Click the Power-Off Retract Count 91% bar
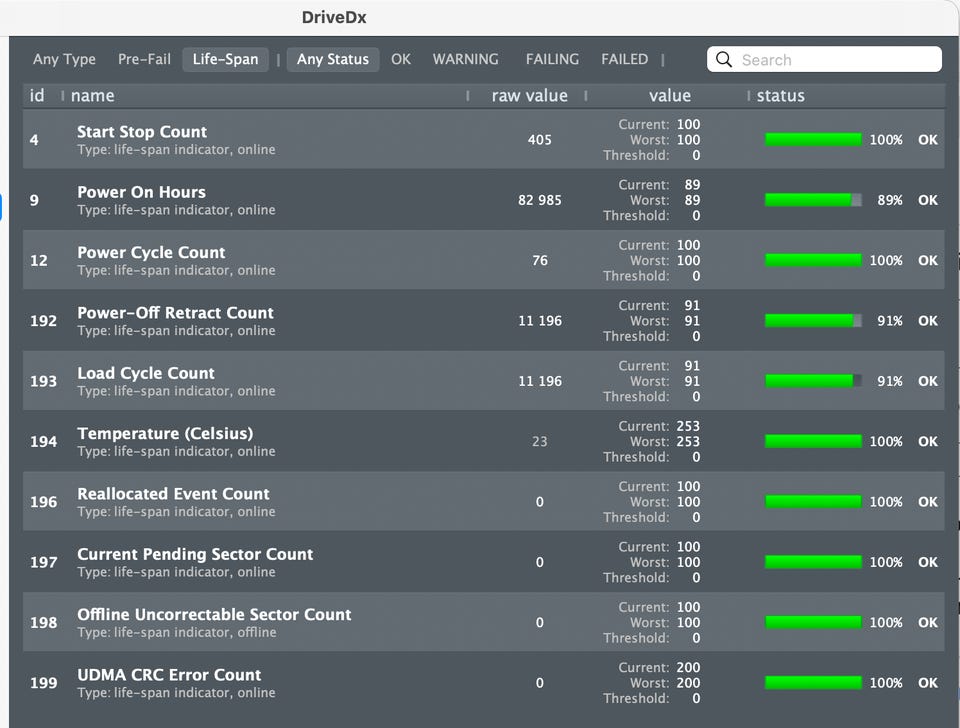 [x=813, y=321]
